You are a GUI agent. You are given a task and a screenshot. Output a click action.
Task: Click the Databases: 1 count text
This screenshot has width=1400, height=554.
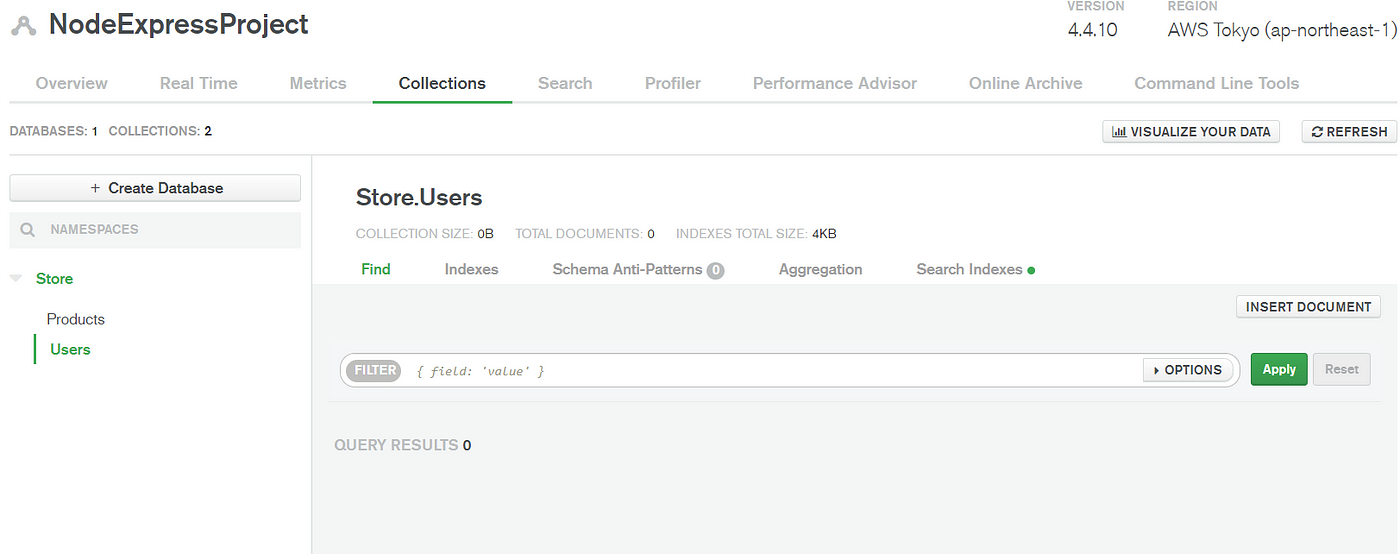click(54, 131)
